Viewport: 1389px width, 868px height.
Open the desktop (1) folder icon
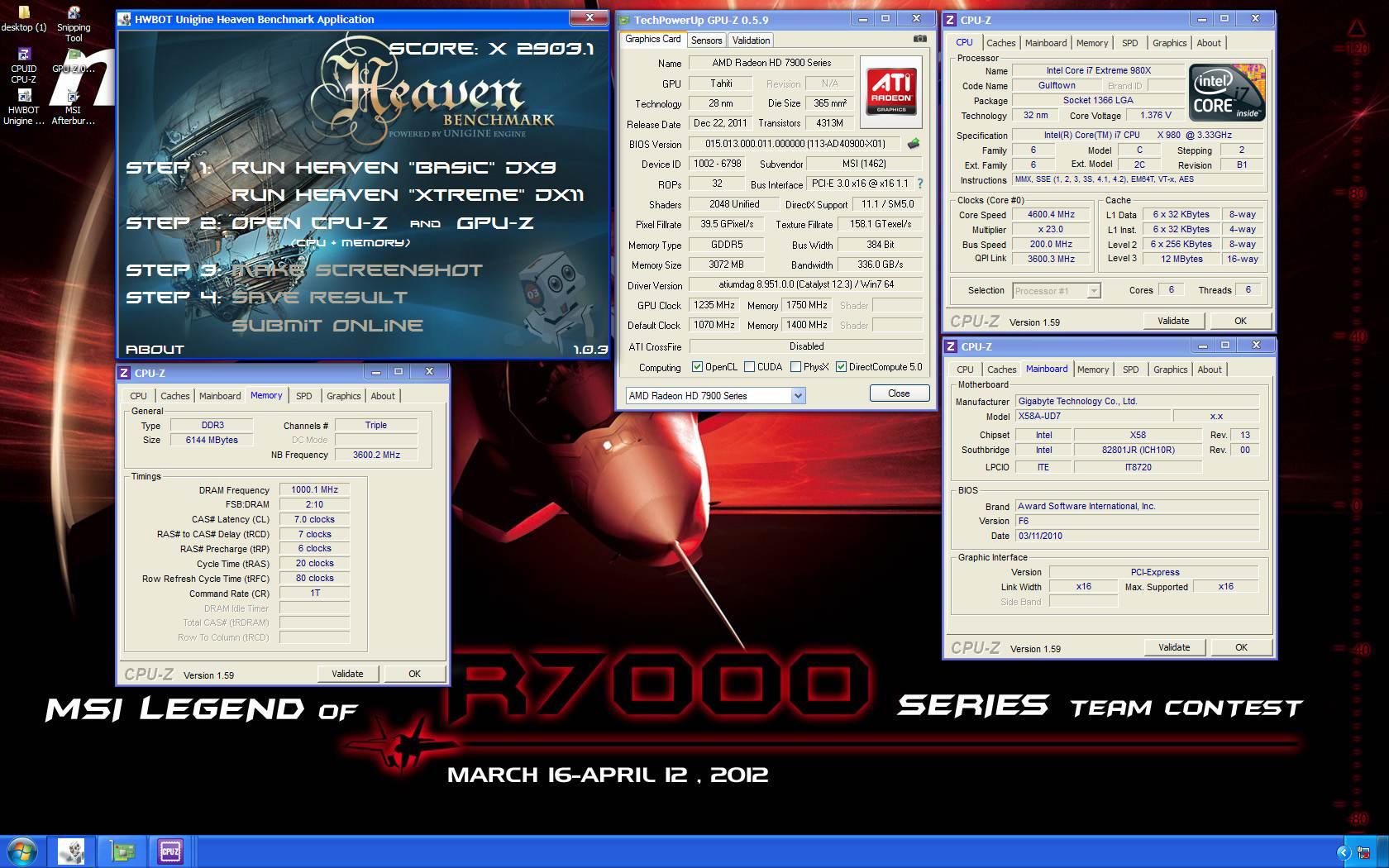tap(23, 17)
